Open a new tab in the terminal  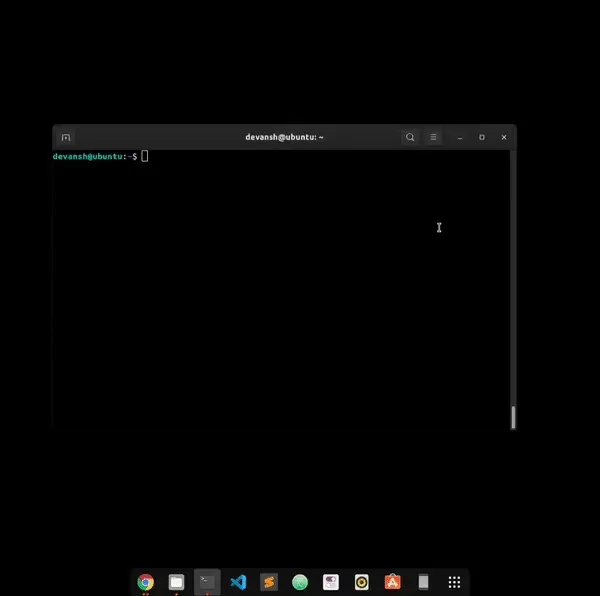pos(66,137)
